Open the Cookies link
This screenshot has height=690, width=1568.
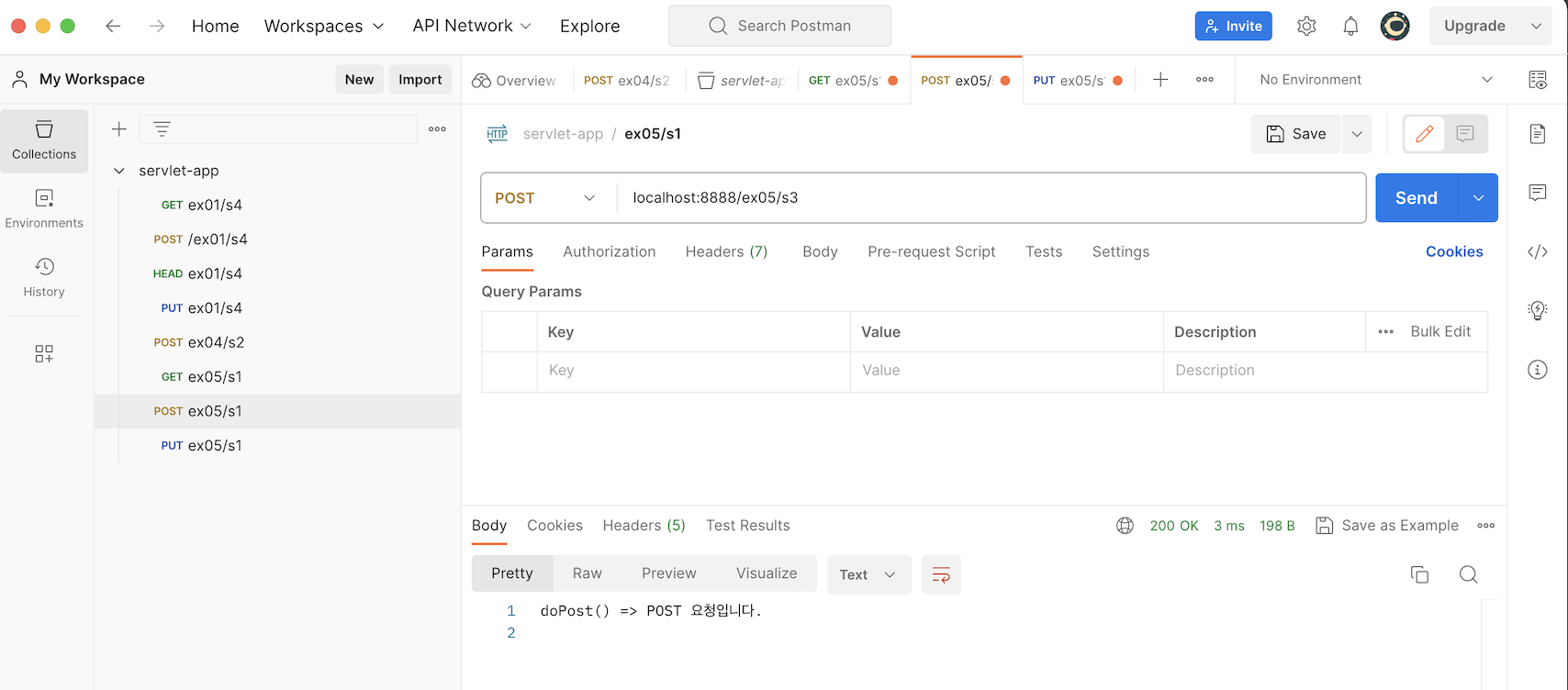1454,251
